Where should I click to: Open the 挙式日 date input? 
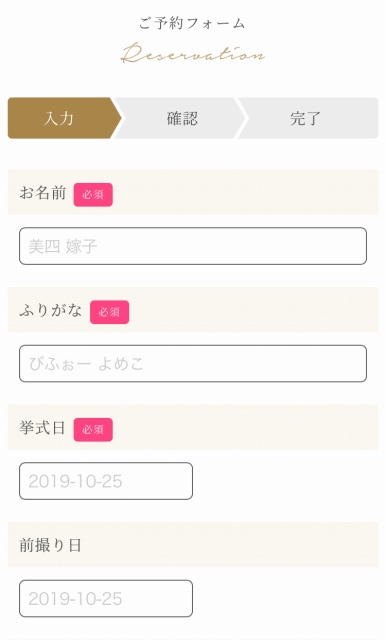pos(106,481)
